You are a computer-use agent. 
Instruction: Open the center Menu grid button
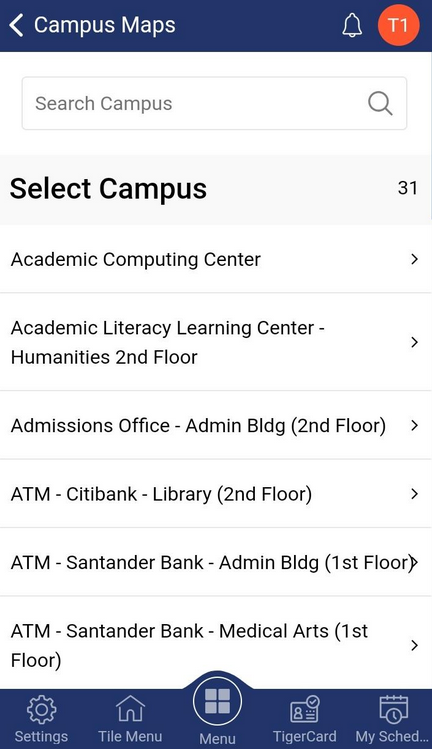pyautogui.click(x=217, y=701)
